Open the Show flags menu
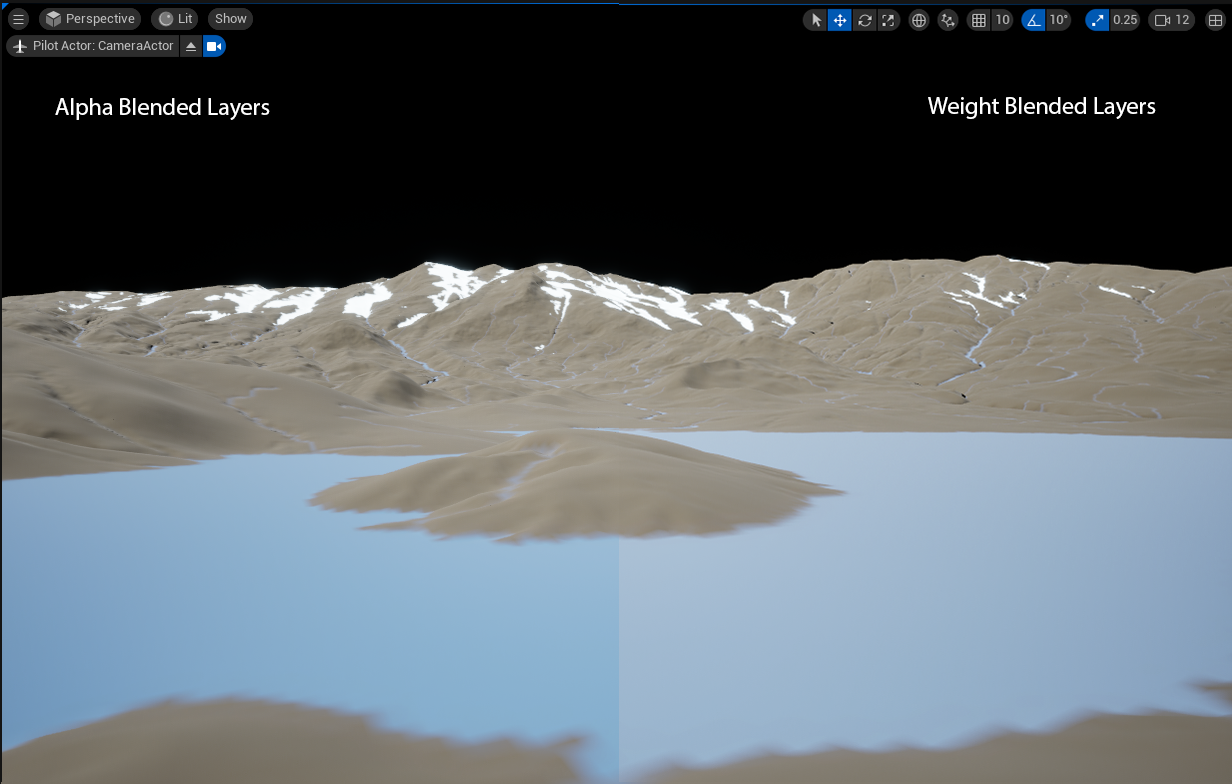1232x784 pixels. 230,19
